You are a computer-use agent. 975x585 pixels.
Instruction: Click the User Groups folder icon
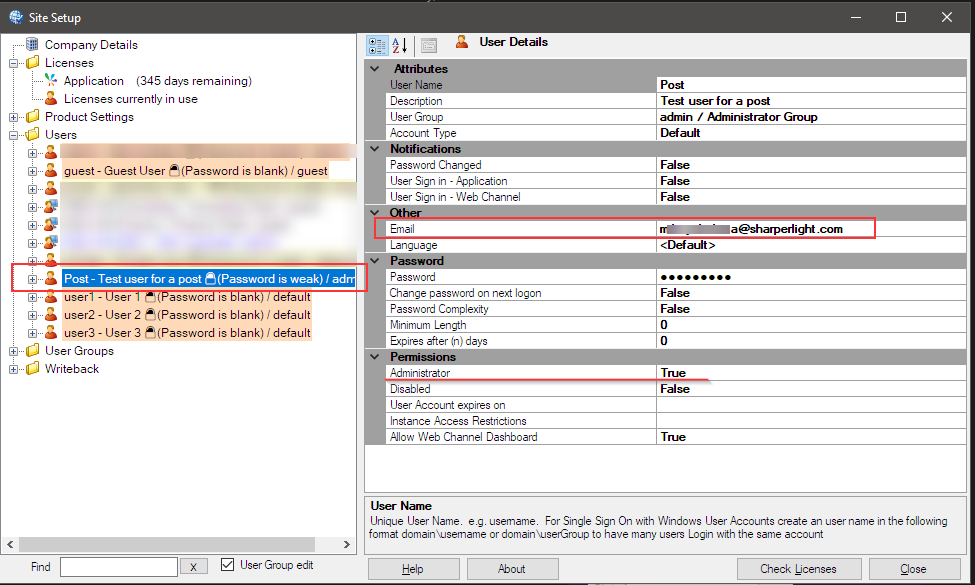[x=33, y=351]
